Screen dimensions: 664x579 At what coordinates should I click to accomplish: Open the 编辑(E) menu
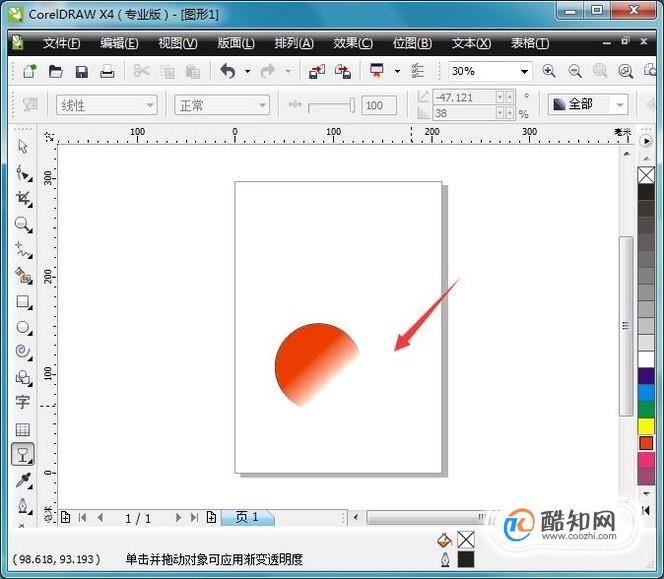[119, 43]
